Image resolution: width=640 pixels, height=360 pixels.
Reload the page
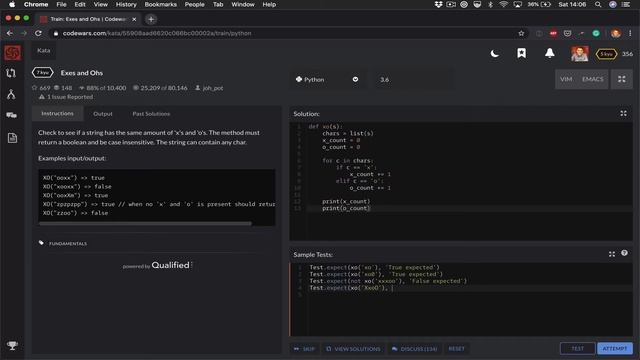[38, 33]
